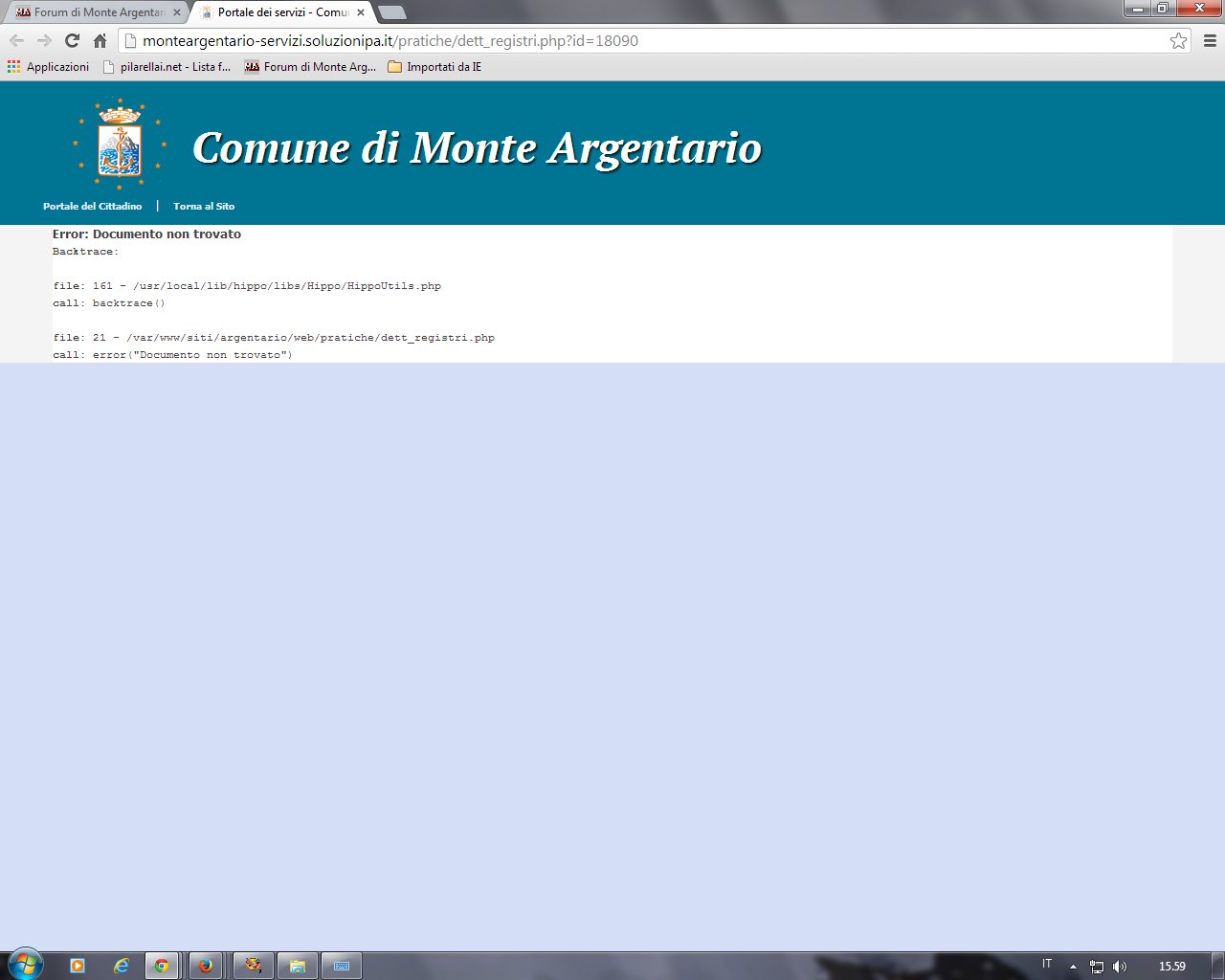The image size is (1225, 980).
Task: Go to the browser home page
Action: (x=100, y=40)
